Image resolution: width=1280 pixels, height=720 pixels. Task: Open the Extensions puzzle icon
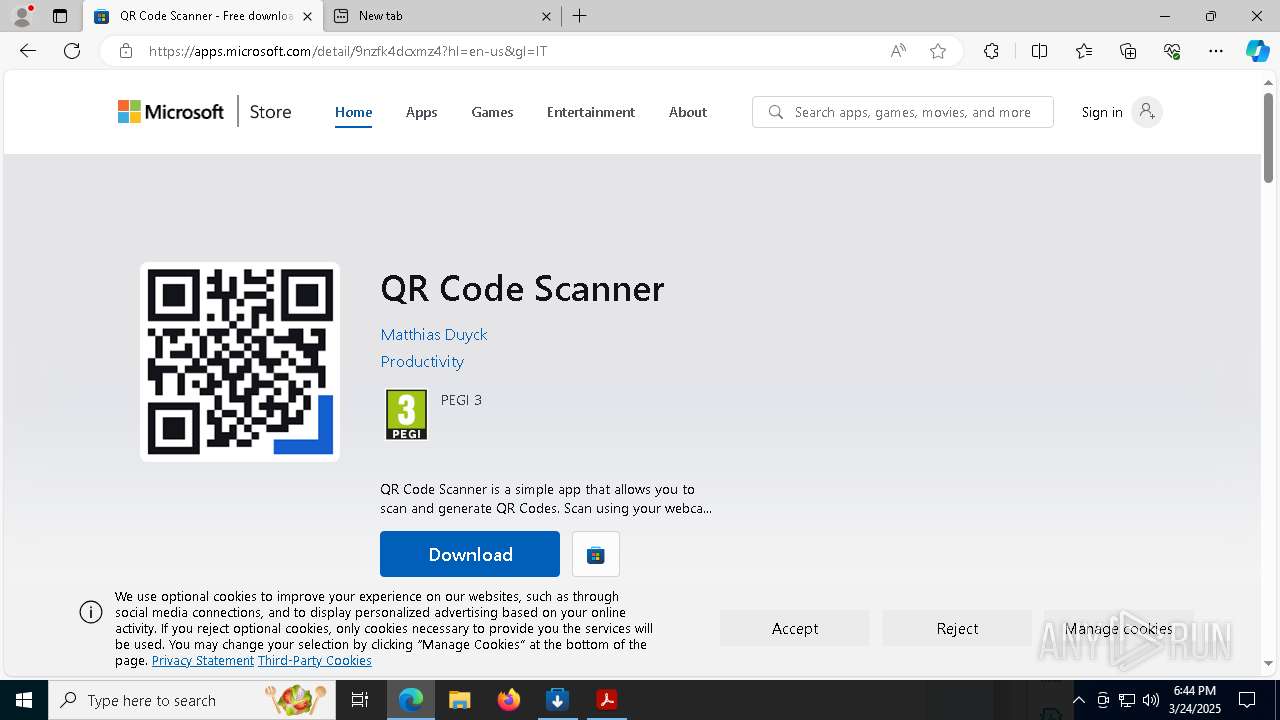(x=991, y=51)
